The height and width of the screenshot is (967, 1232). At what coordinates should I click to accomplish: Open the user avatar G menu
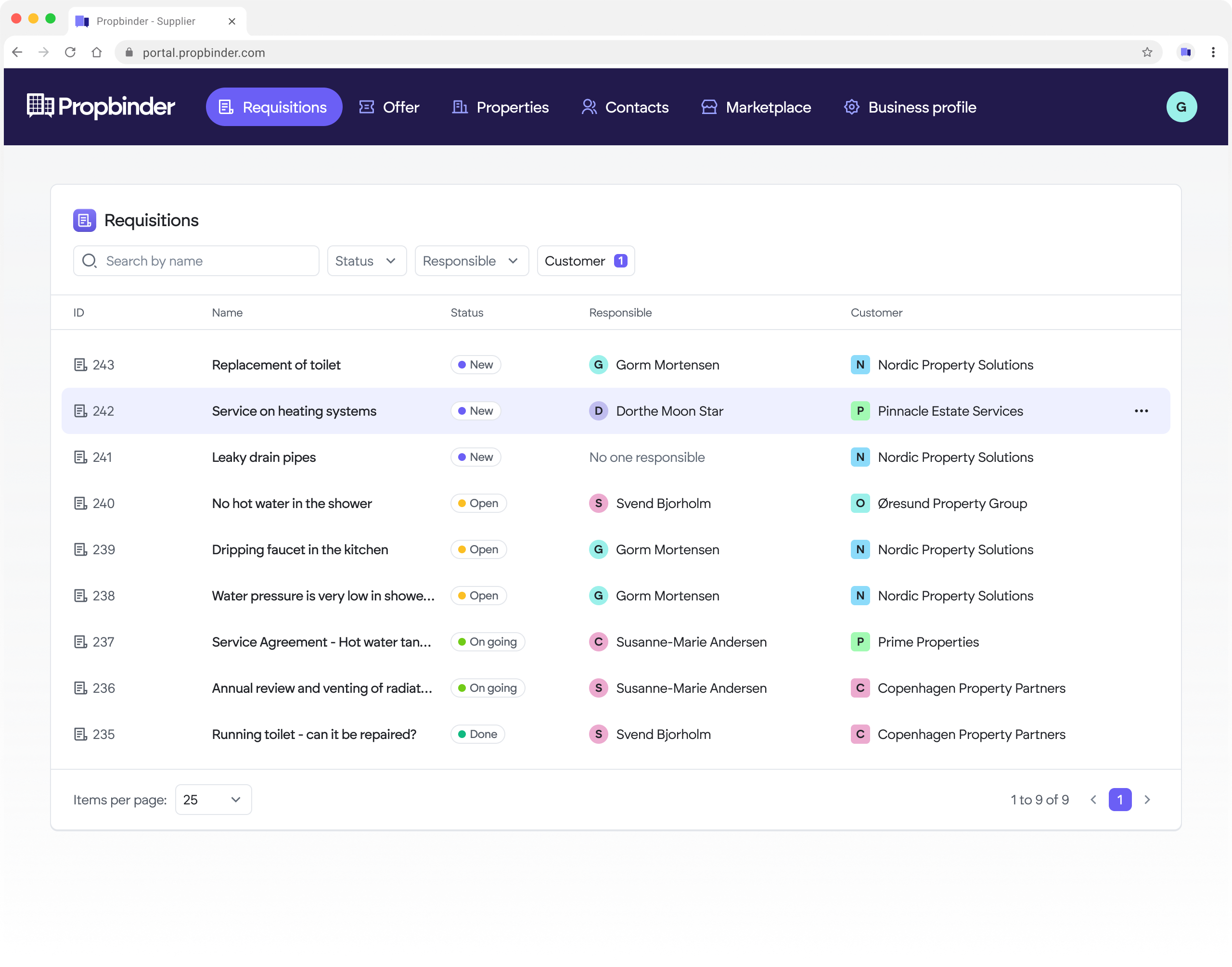(1181, 107)
